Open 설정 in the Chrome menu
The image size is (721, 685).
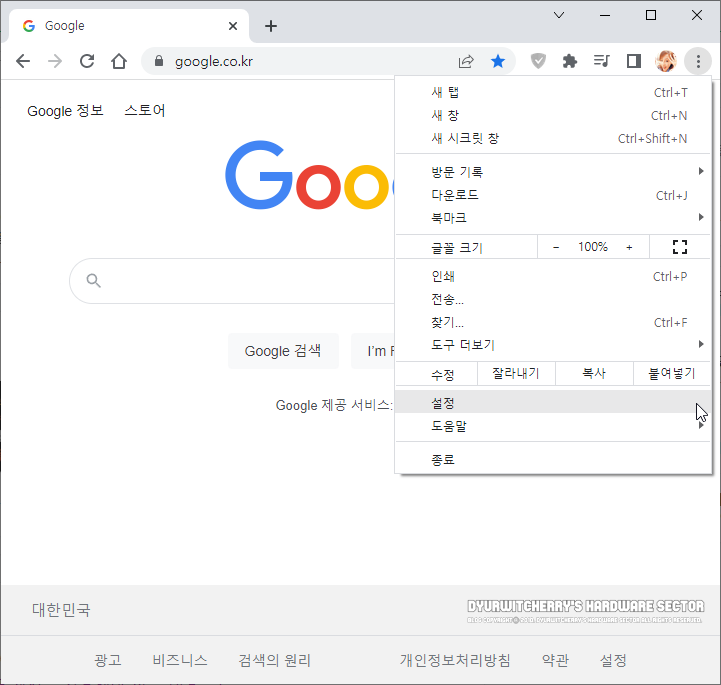[x=553, y=403]
